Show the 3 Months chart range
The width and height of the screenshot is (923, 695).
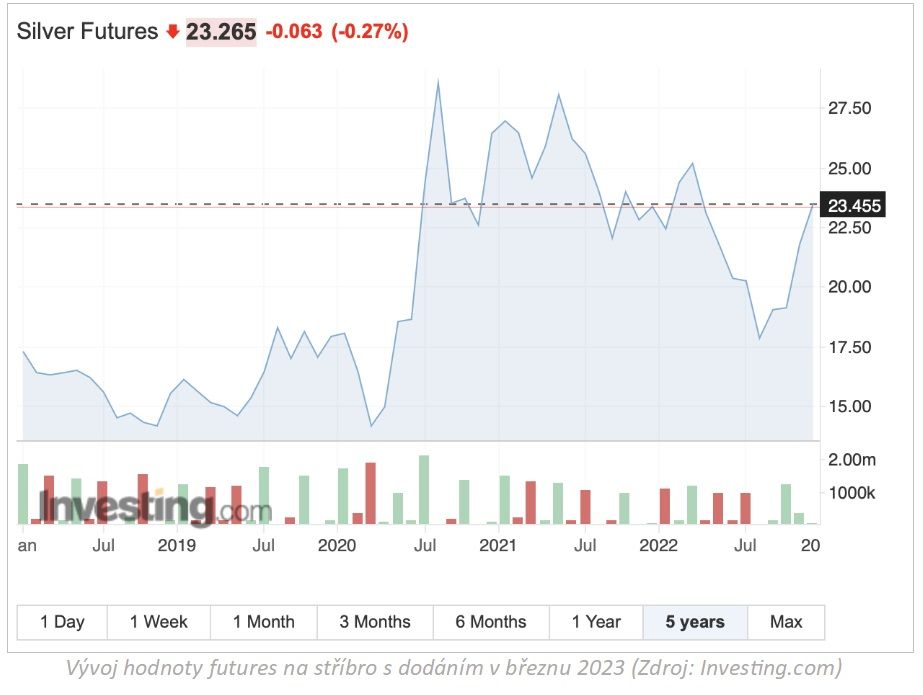tap(375, 622)
